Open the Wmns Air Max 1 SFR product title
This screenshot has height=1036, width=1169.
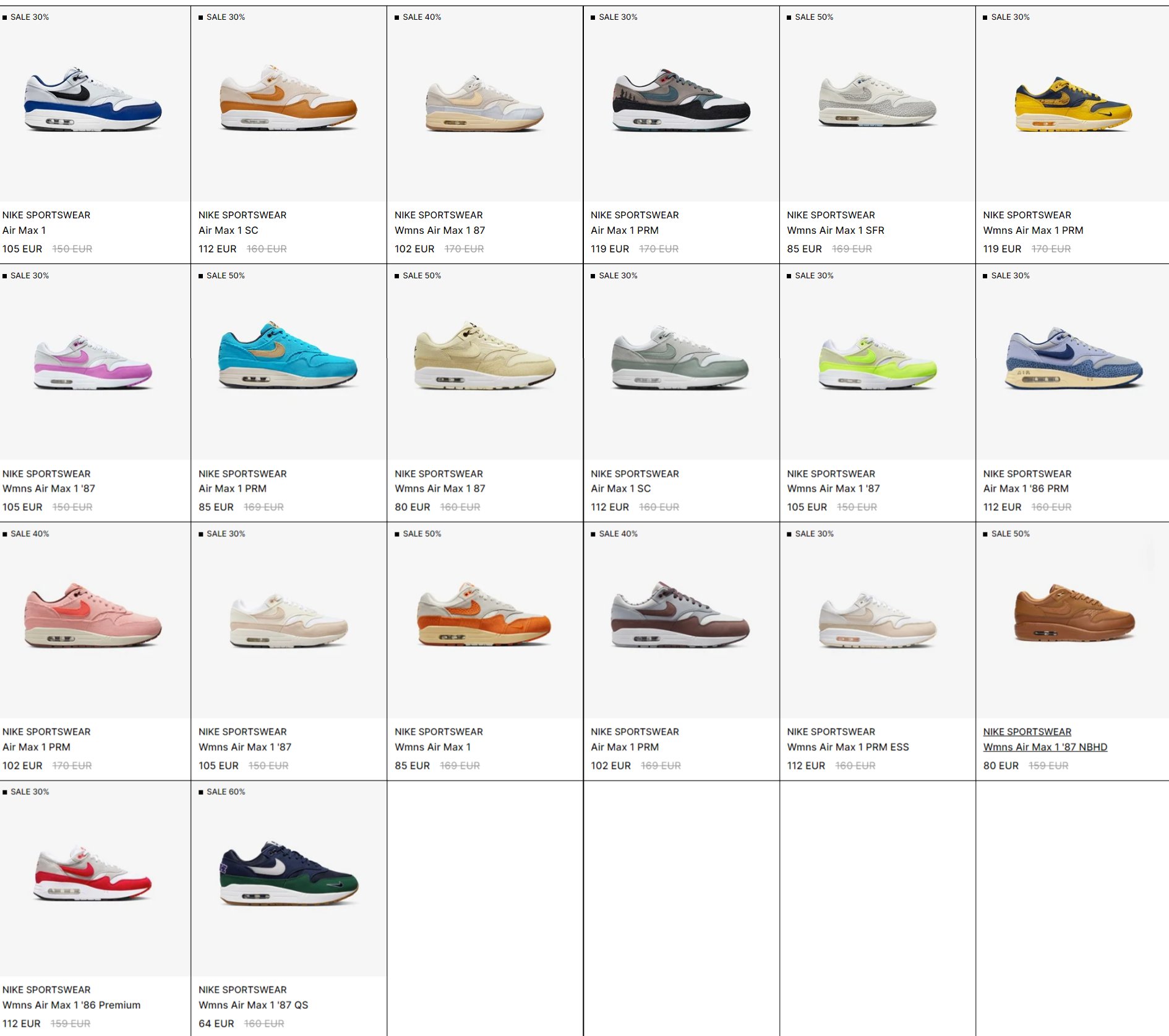point(835,230)
